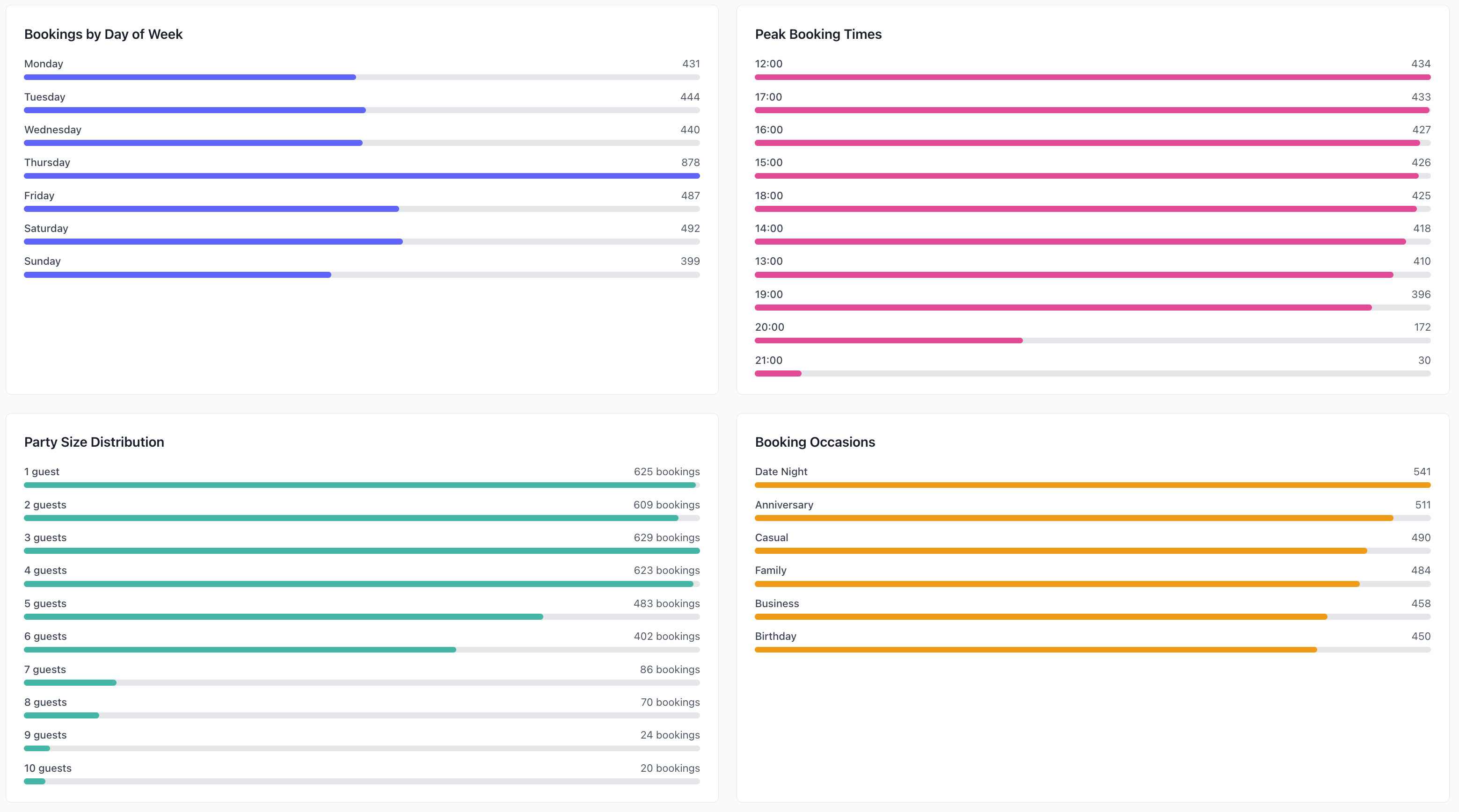Click the 629 bookings value for 3 guests
1459x812 pixels.
(667, 537)
